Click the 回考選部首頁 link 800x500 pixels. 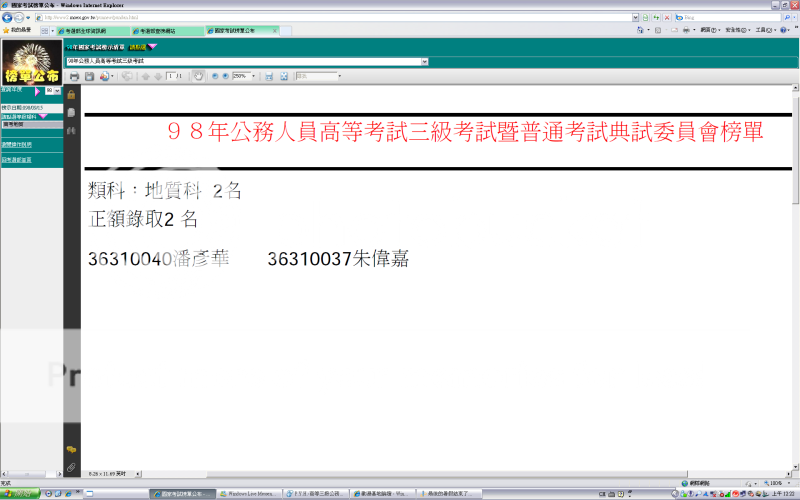[x=16, y=159]
